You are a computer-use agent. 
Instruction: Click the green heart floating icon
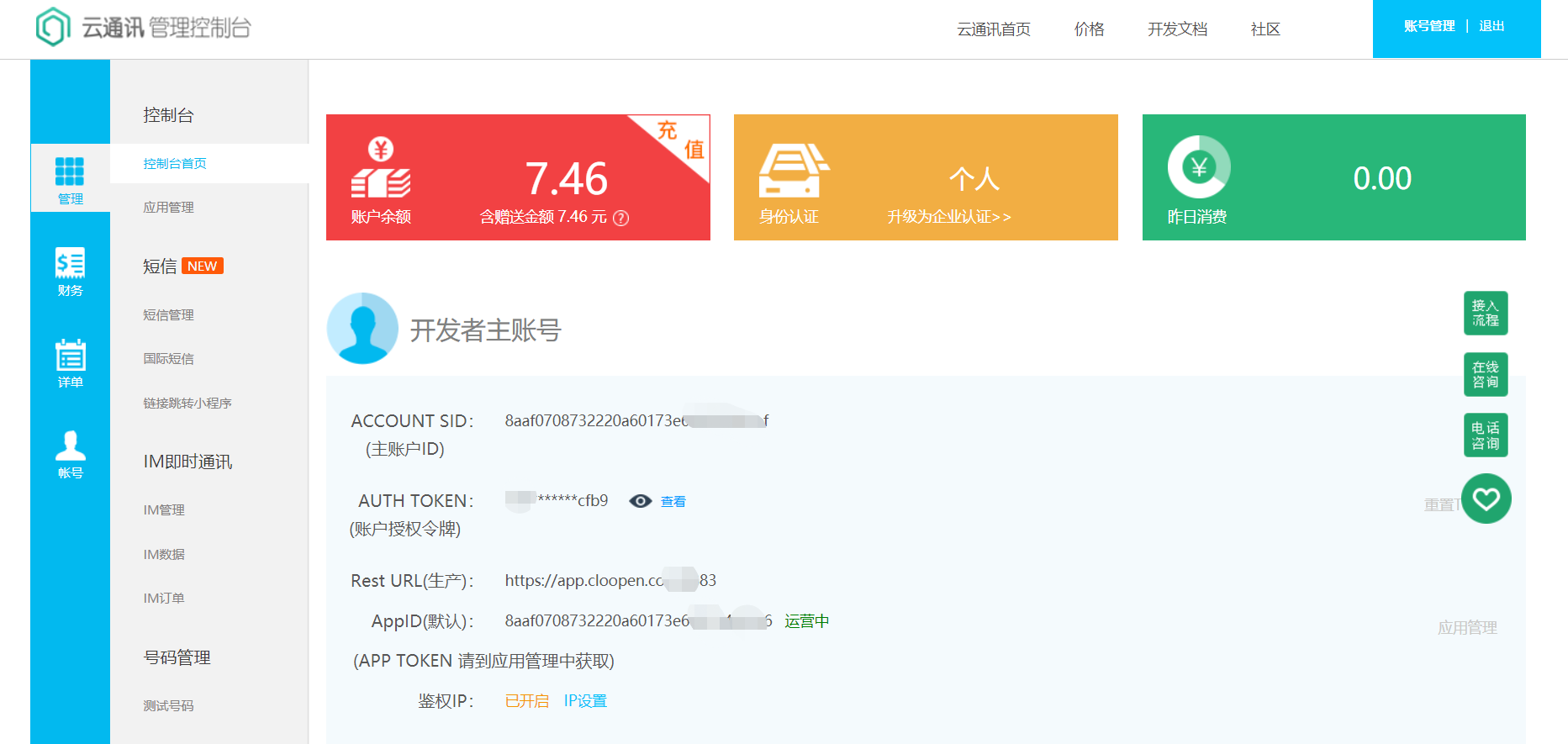pos(1486,499)
